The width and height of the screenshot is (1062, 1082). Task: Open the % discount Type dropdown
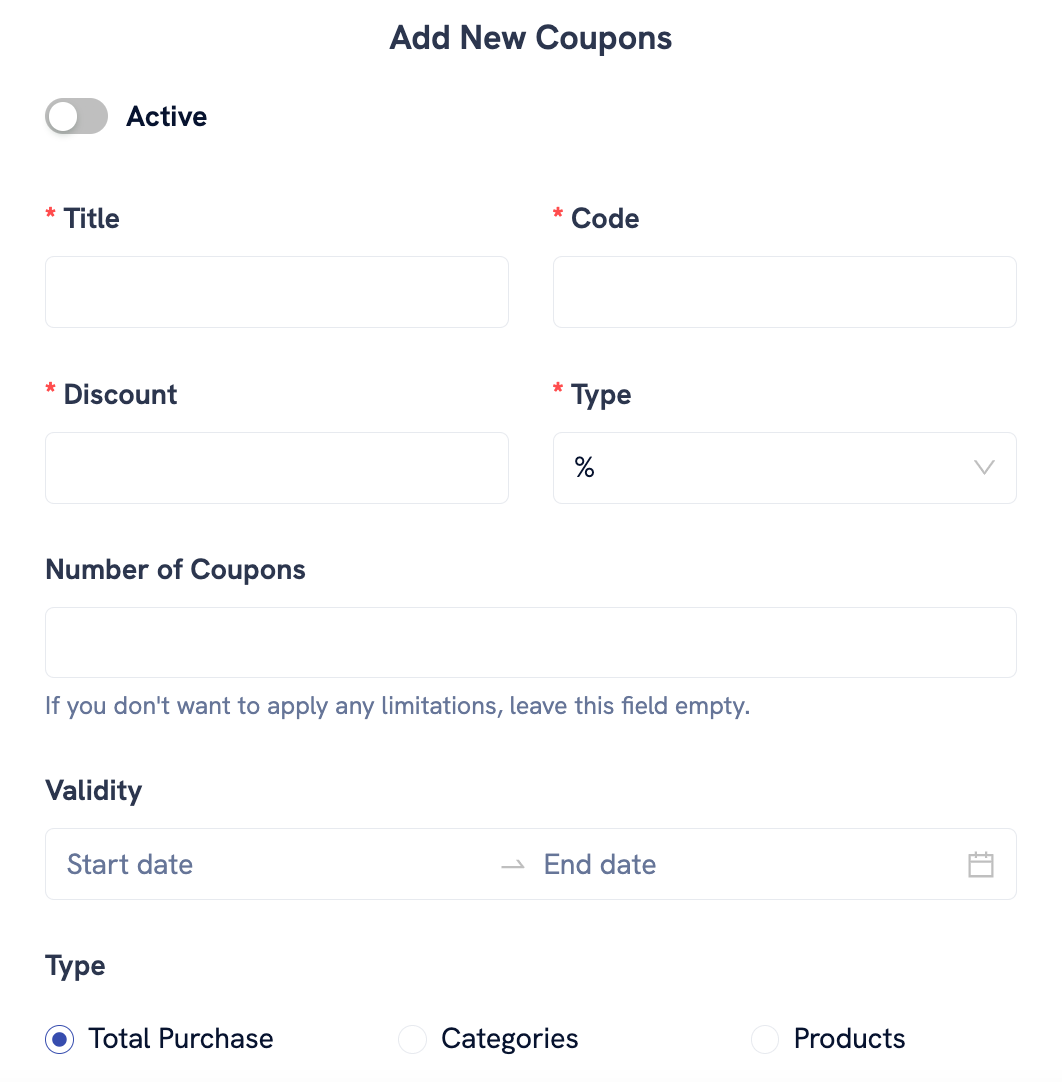click(785, 468)
